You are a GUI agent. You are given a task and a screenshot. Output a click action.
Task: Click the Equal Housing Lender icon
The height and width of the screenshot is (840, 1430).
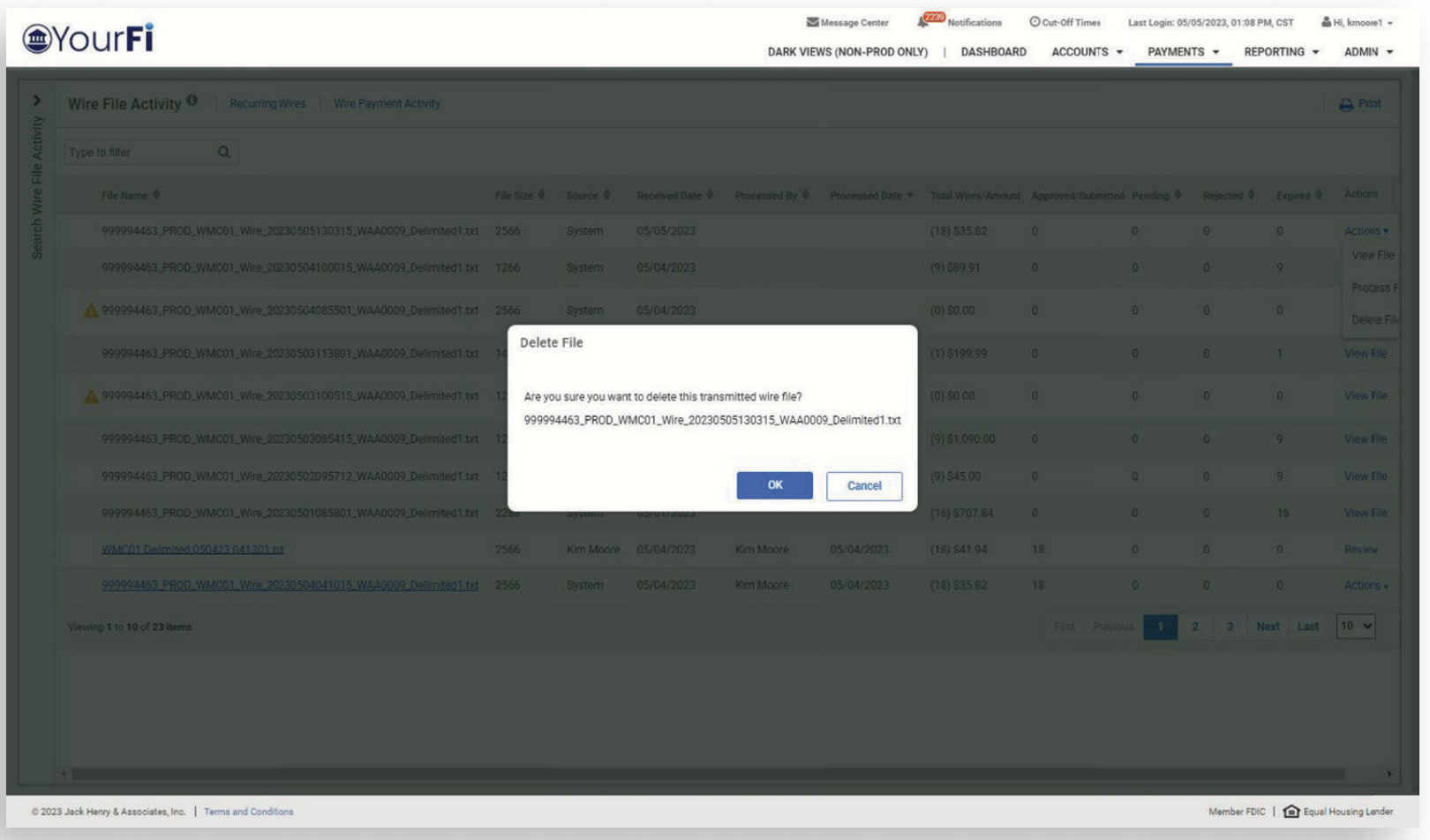(1291, 811)
